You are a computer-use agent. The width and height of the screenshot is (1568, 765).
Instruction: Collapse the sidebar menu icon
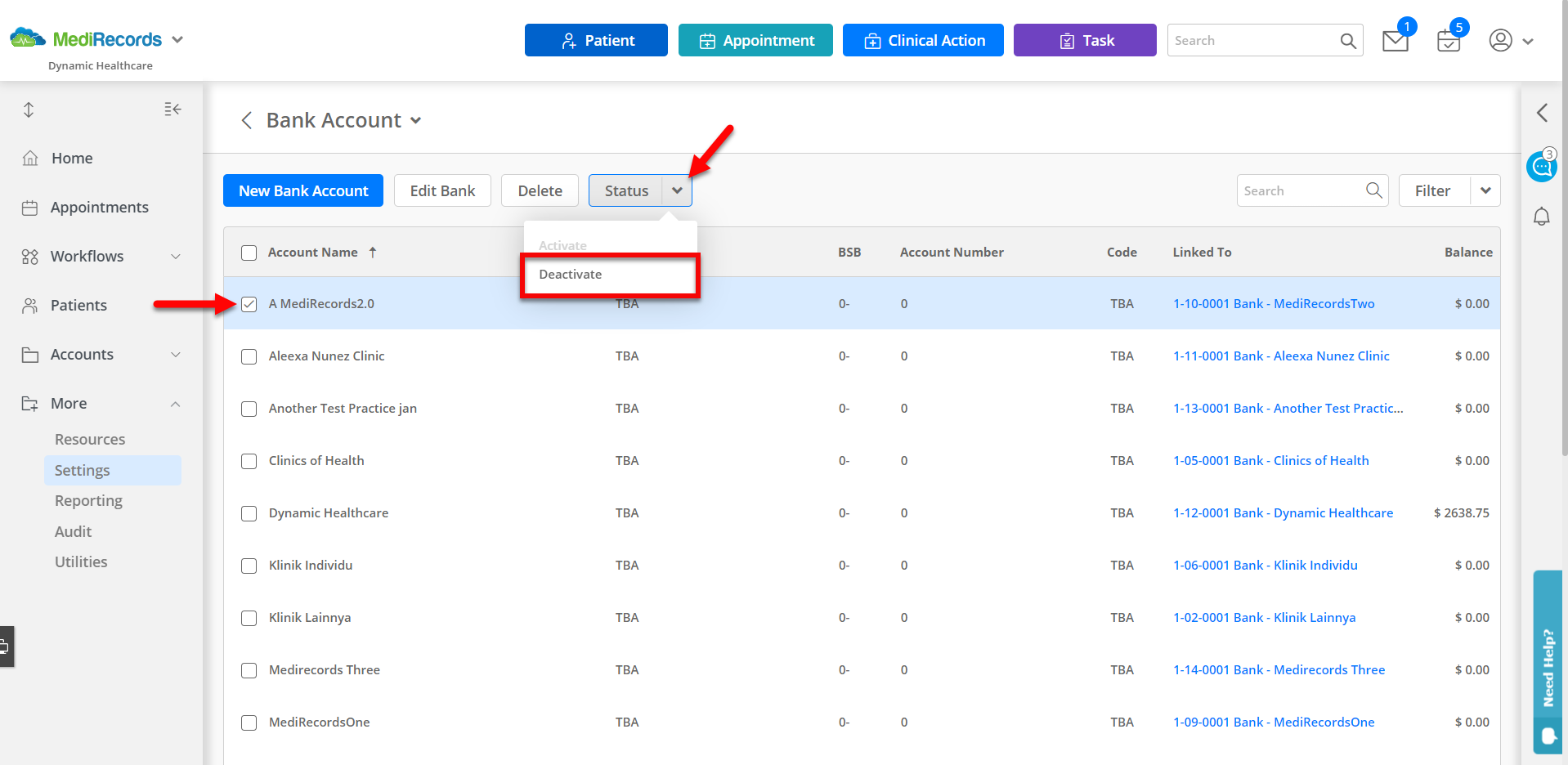coord(172,110)
